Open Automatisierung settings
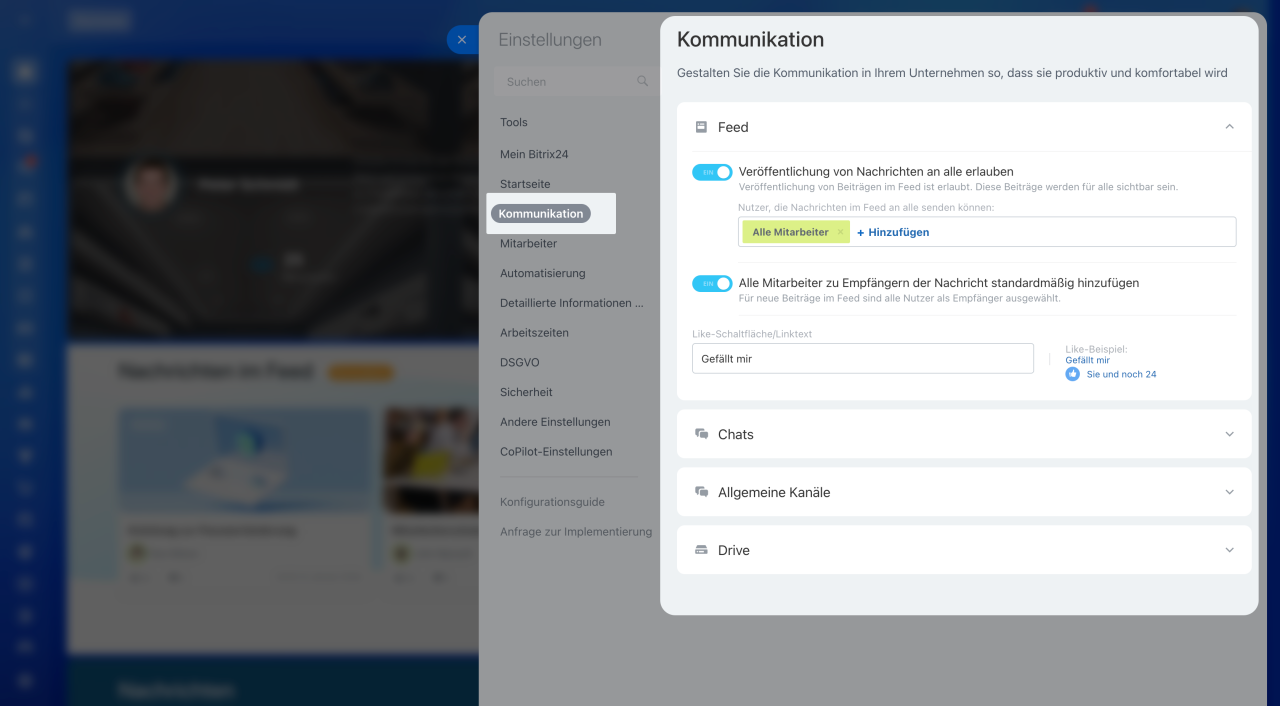The height and width of the screenshot is (706, 1280). (543, 273)
